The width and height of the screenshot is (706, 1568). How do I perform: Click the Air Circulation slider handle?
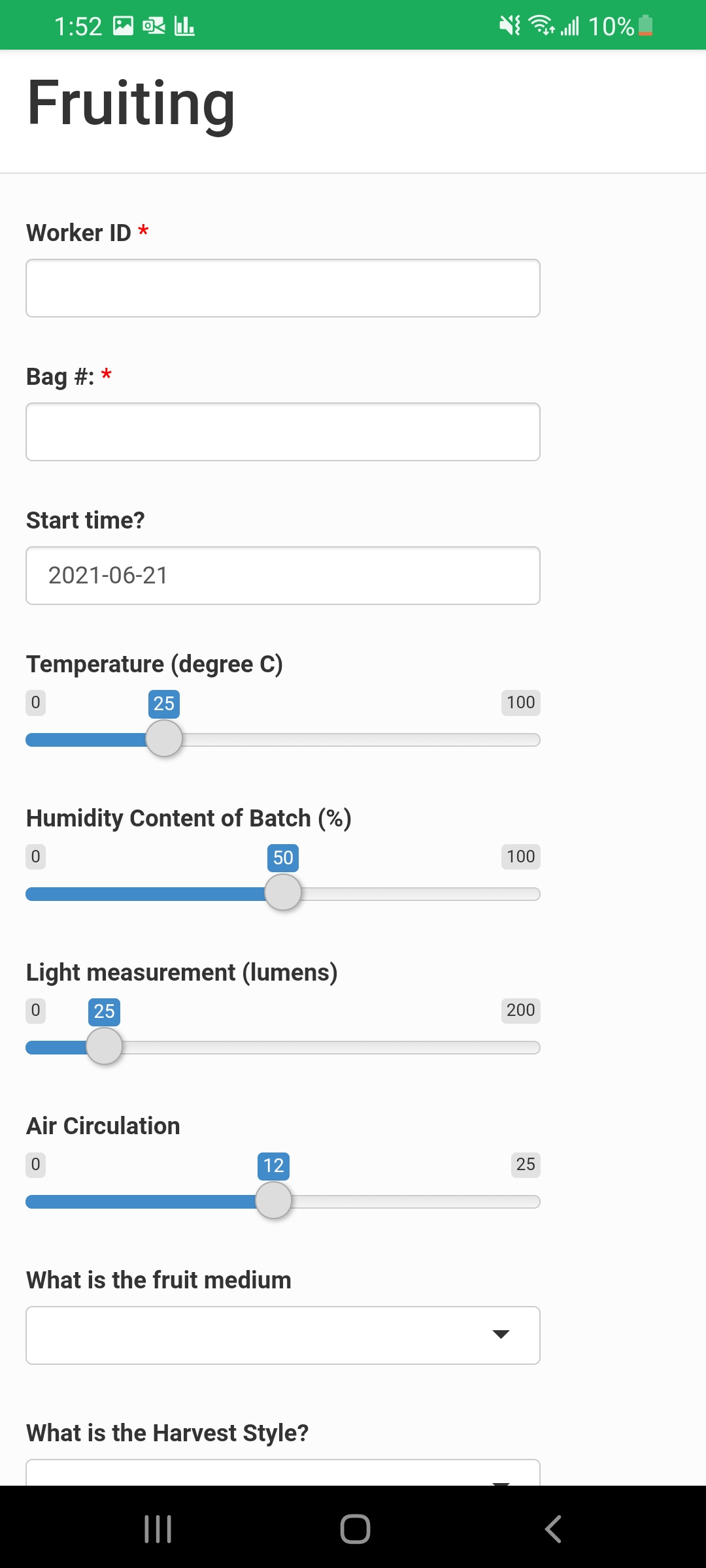pyautogui.click(x=273, y=1200)
